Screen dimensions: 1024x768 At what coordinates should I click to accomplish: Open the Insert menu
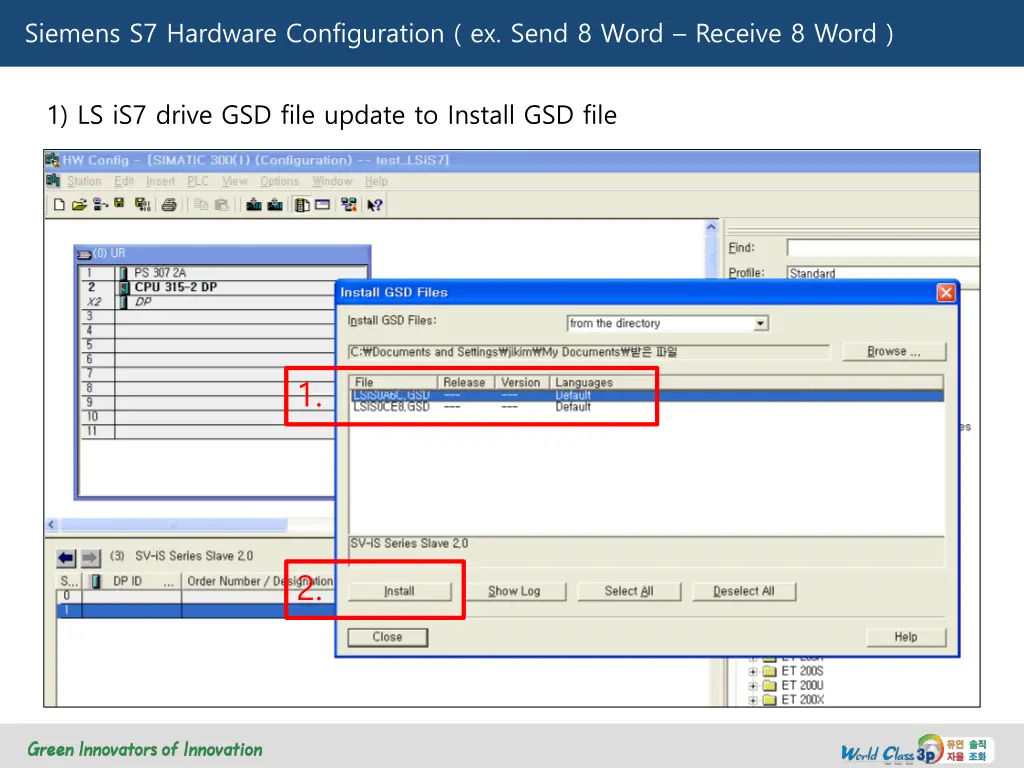click(161, 182)
